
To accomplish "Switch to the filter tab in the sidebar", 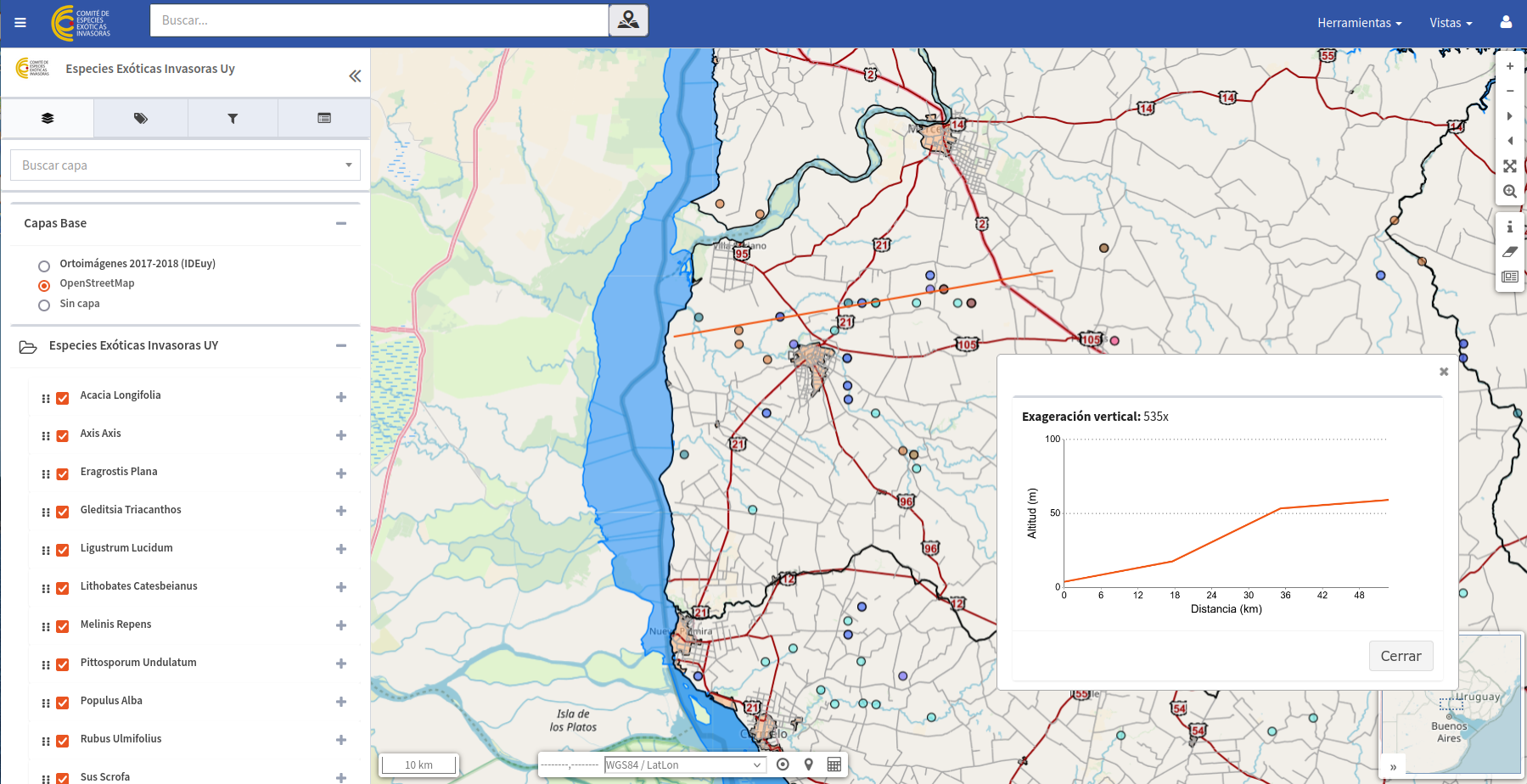I will 233,119.
